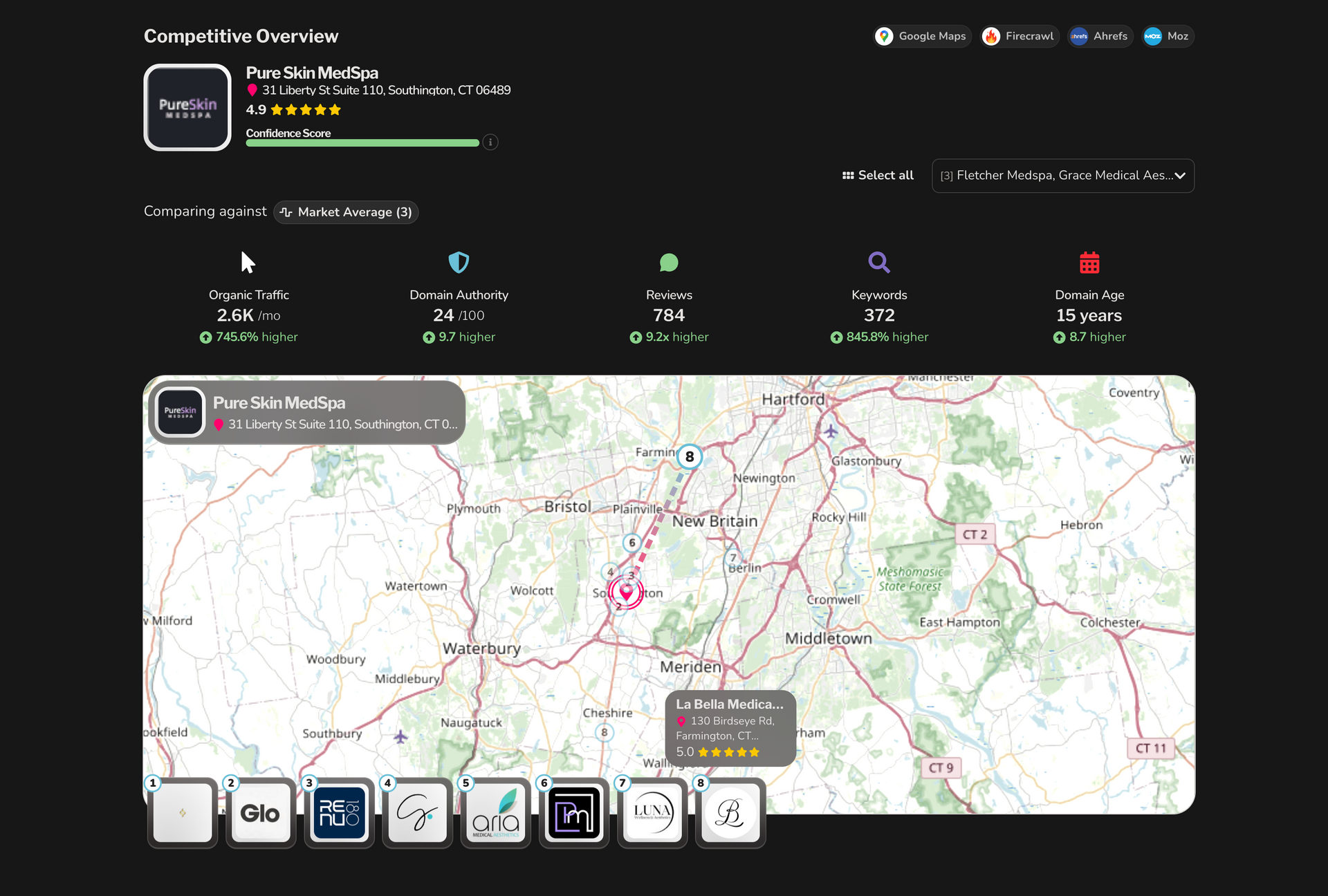The width and height of the screenshot is (1328, 896).
Task: Click the Market Average (3) chip
Action: pos(347,212)
